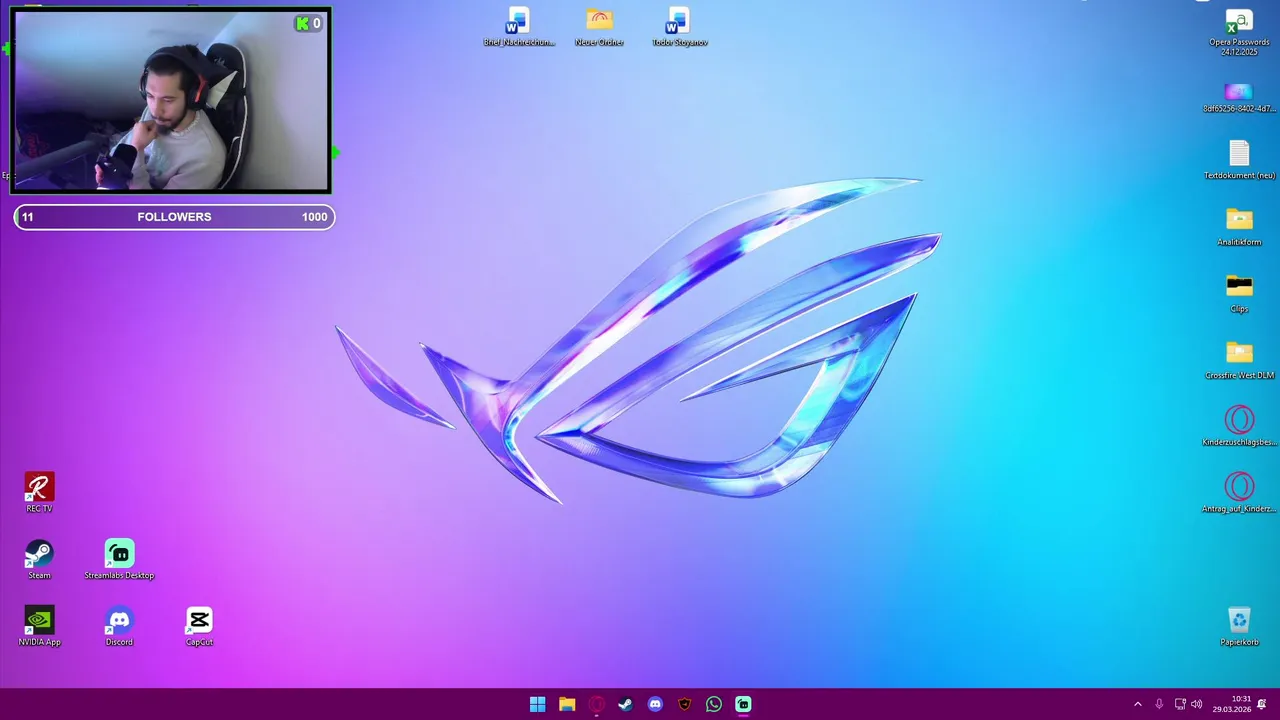This screenshot has width=1280, height=720.
Task: Select the Neuer Ordner folder icon
Action: pyautogui.click(x=599, y=27)
